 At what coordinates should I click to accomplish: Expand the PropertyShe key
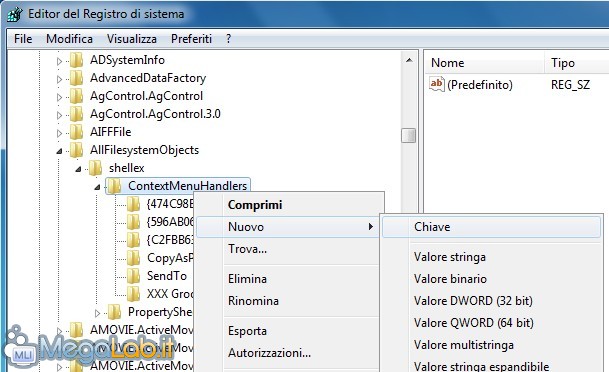click(x=97, y=313)
